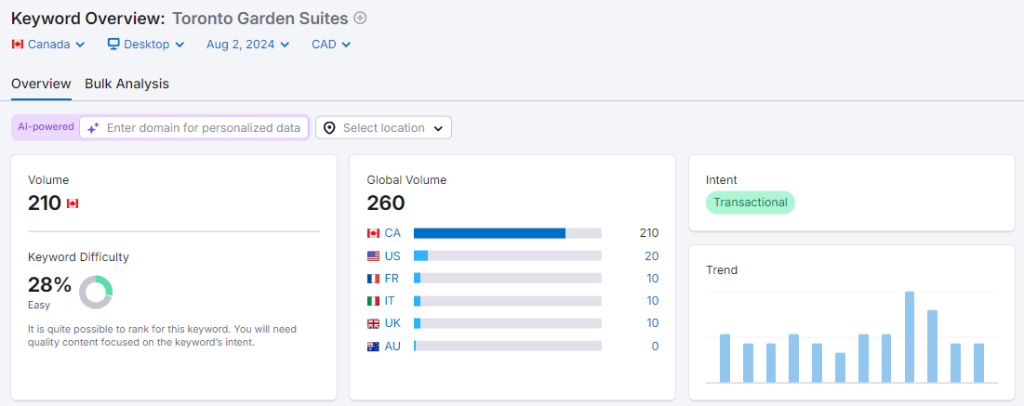This screenshot has height=406, width=1024.
Task: Click the US volume value 20
Action: click(652, 256)
